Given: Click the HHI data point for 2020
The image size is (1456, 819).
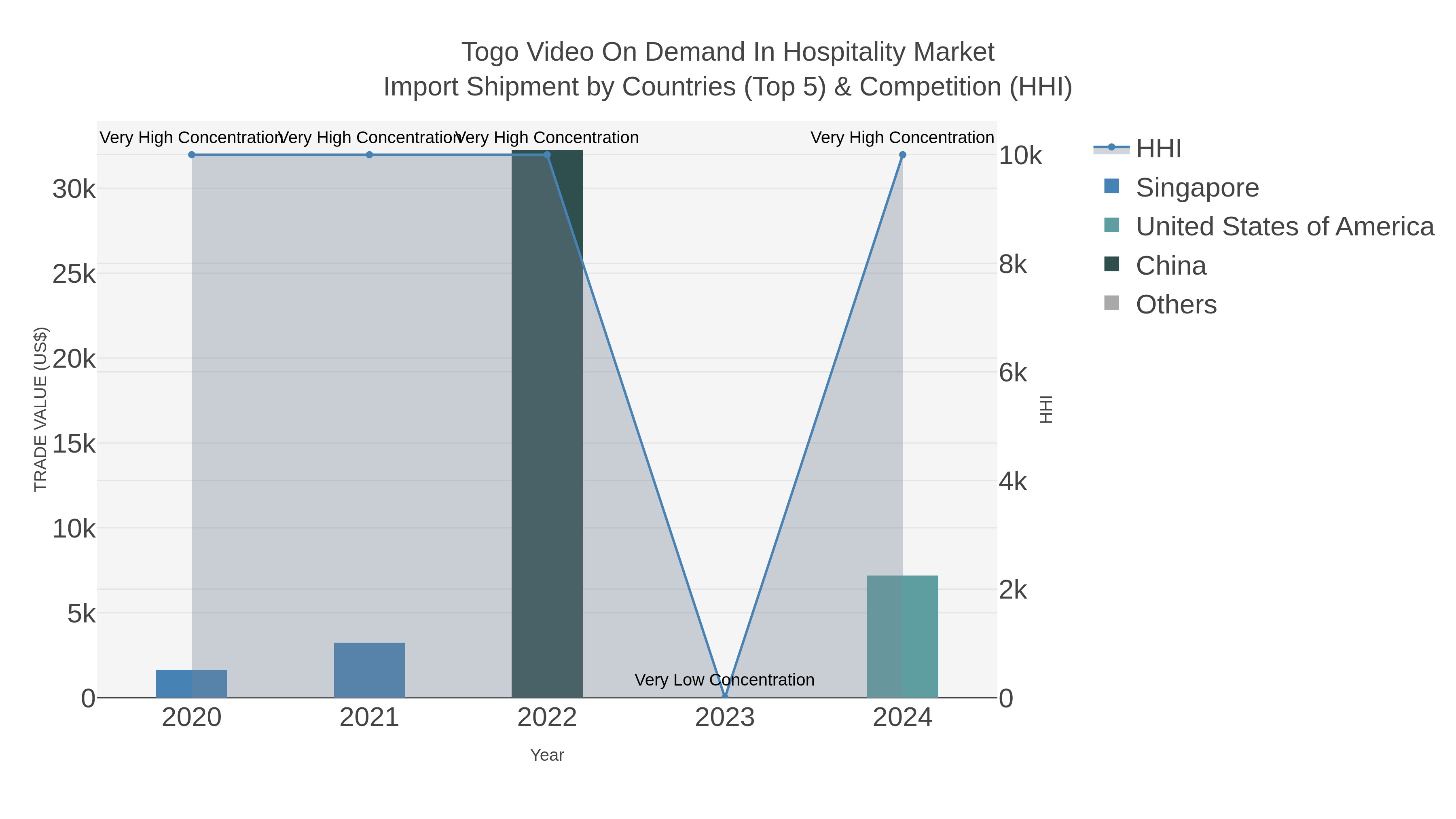Looking at the screenshot, I should (x=192, y=155).
